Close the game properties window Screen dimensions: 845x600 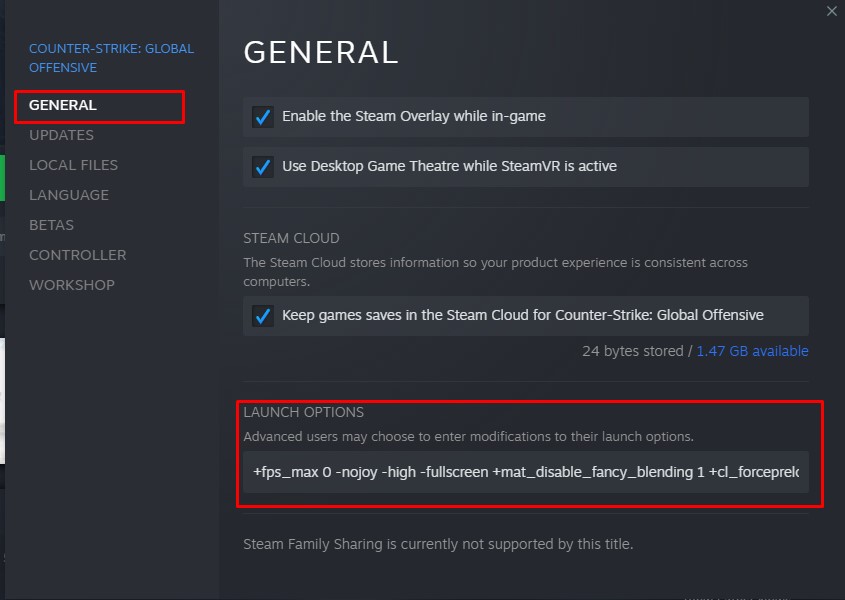coord(832,11)
